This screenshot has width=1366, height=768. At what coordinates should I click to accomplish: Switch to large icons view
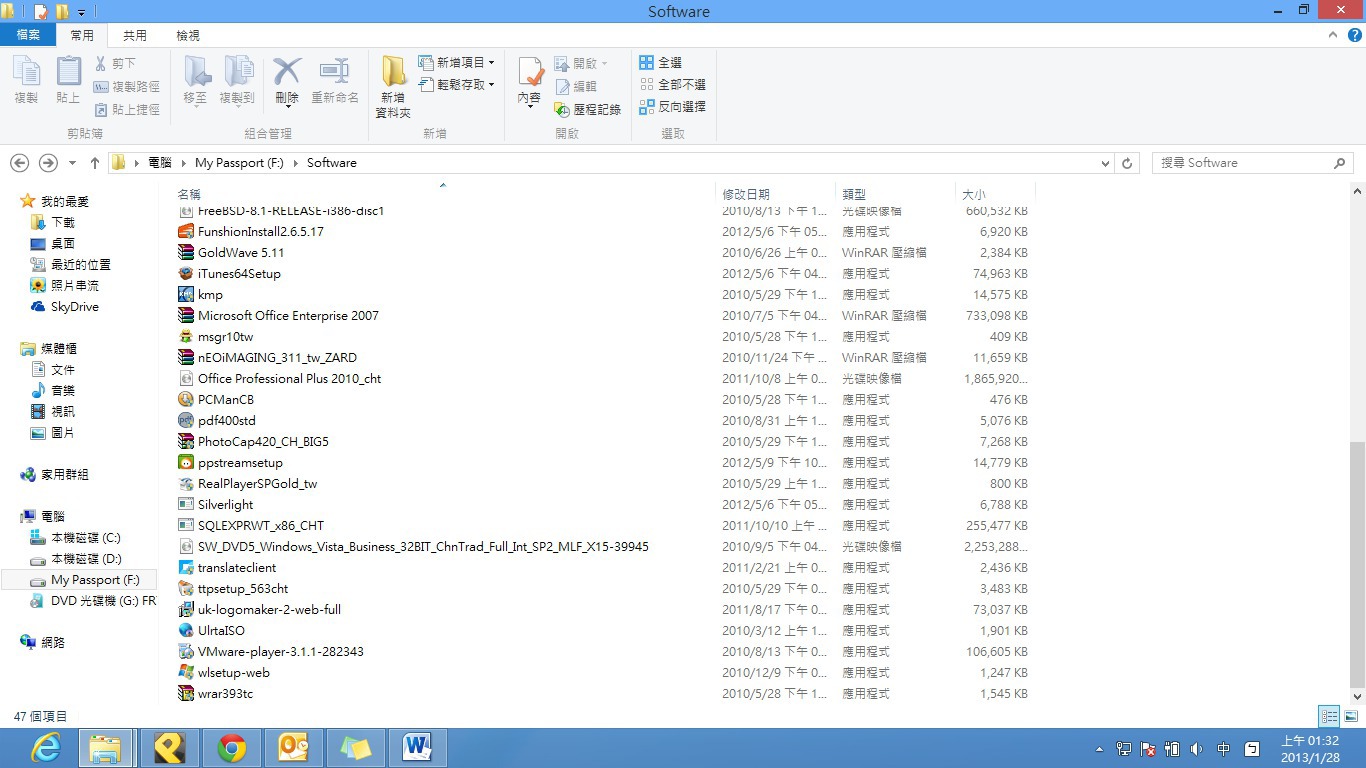[1351, 716]
